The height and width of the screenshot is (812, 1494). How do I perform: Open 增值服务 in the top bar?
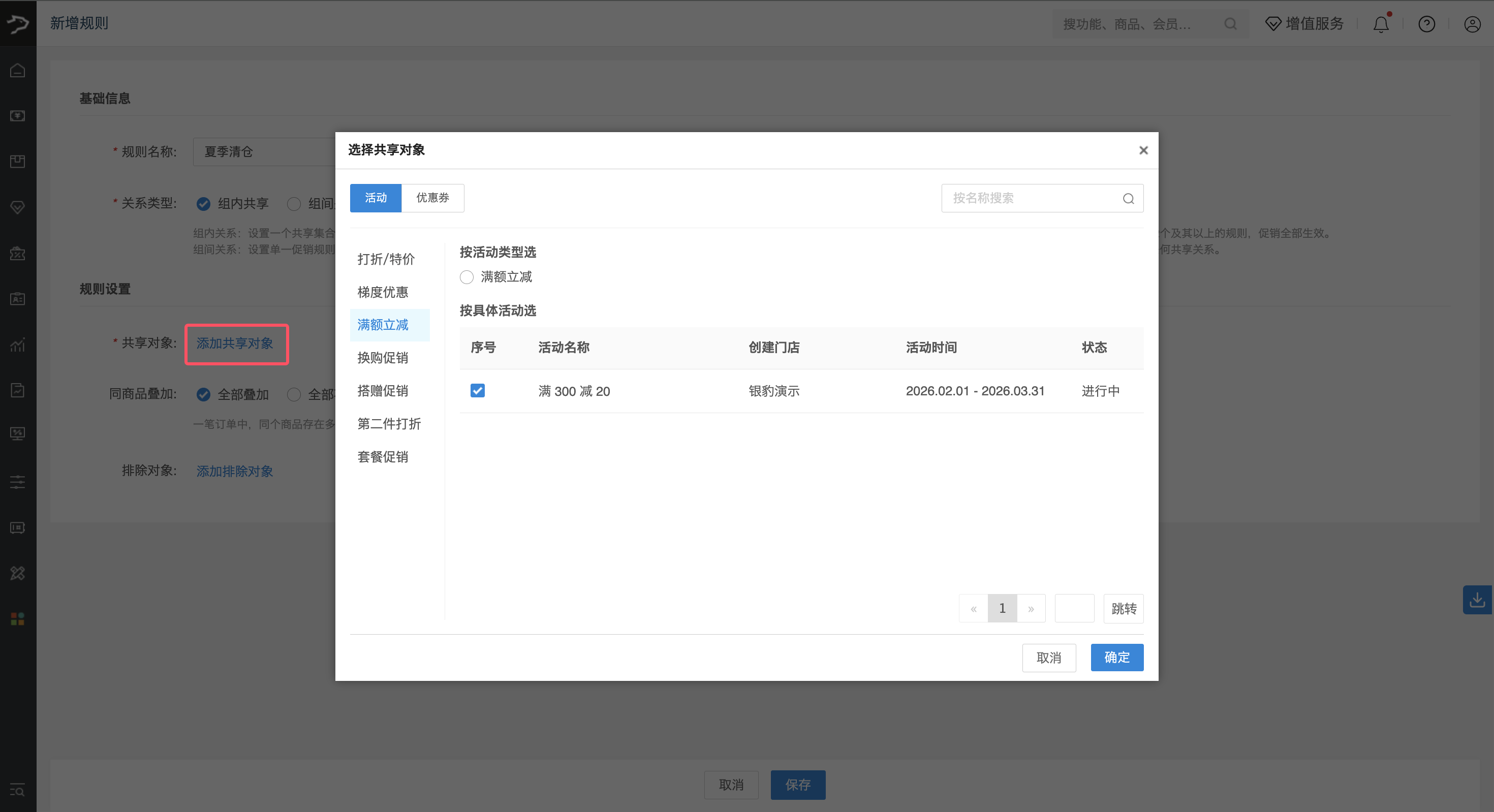coord(1304,24)
